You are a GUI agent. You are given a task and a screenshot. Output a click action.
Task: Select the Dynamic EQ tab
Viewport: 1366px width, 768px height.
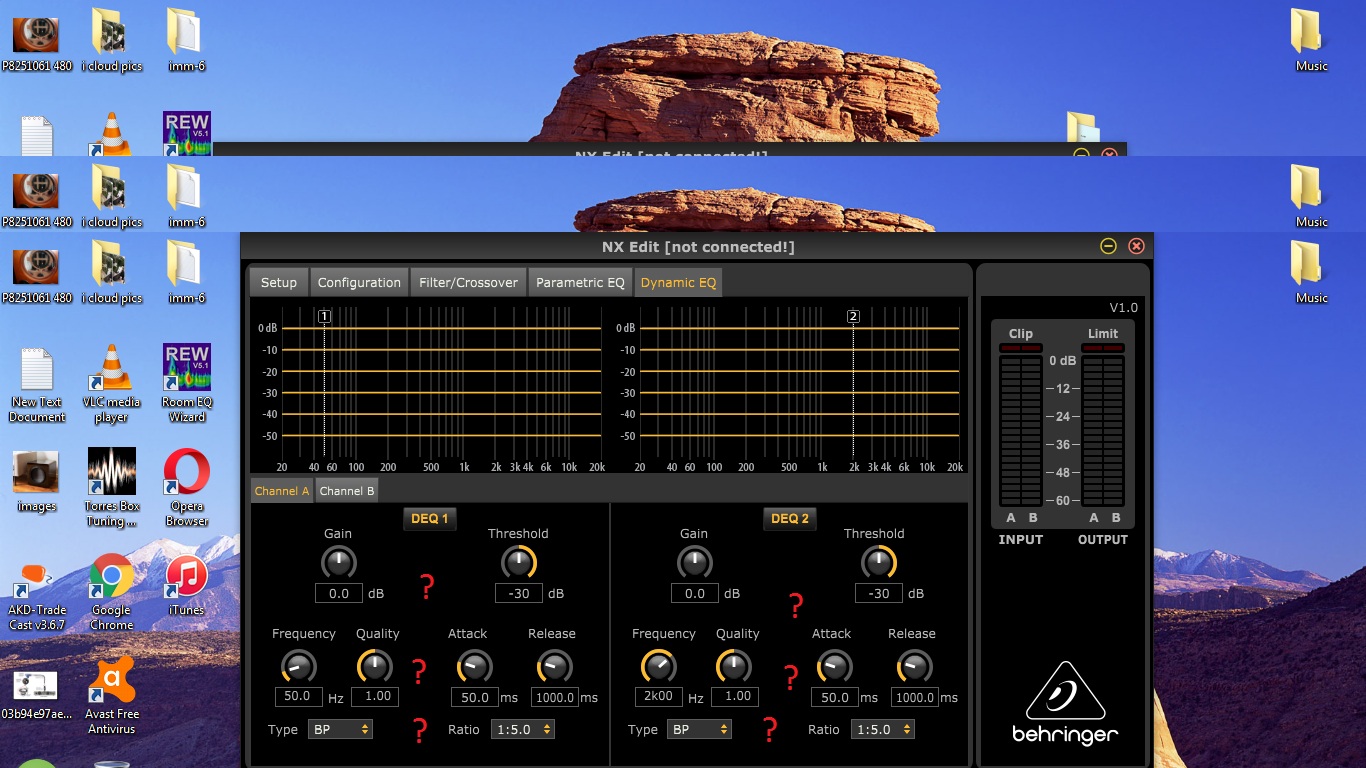(678, 282)
